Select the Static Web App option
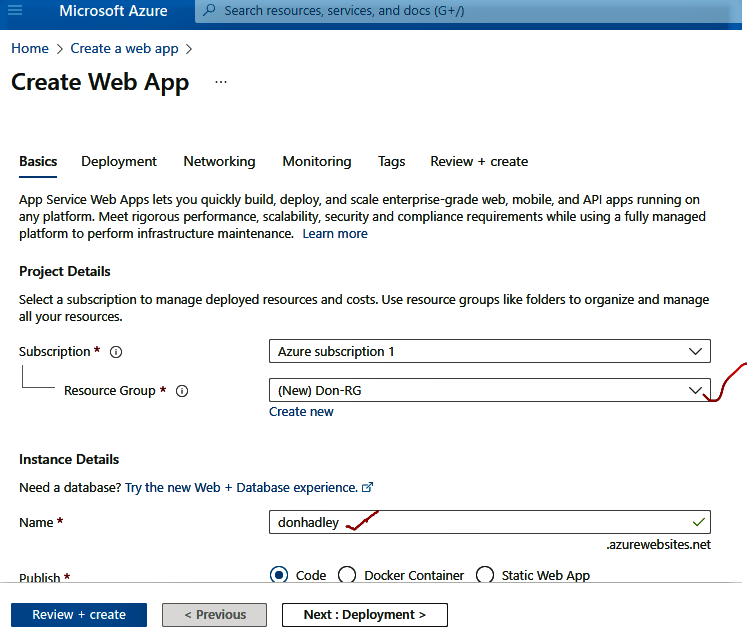Image resolution: width=747 pixels, height=643 pixels. [485, 575]
